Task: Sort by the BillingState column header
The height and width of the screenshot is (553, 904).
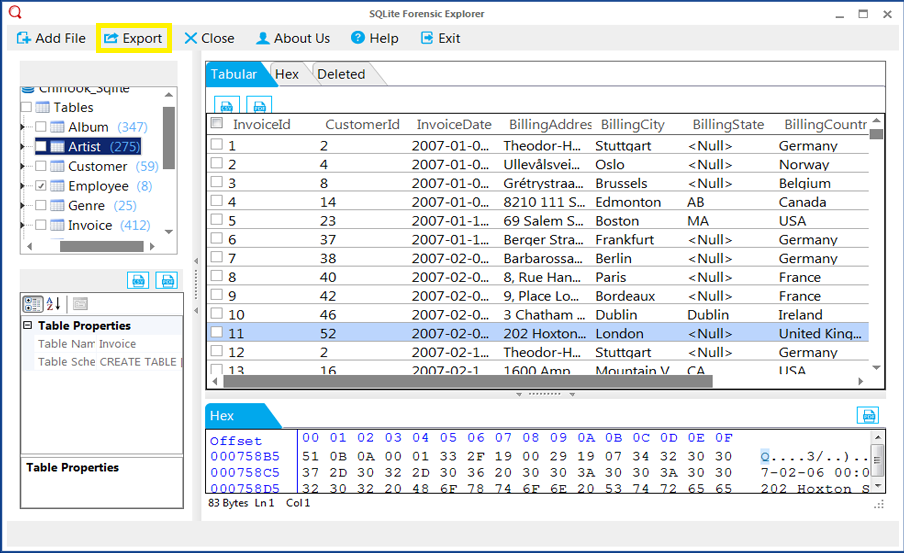Action: click(728, 125)
